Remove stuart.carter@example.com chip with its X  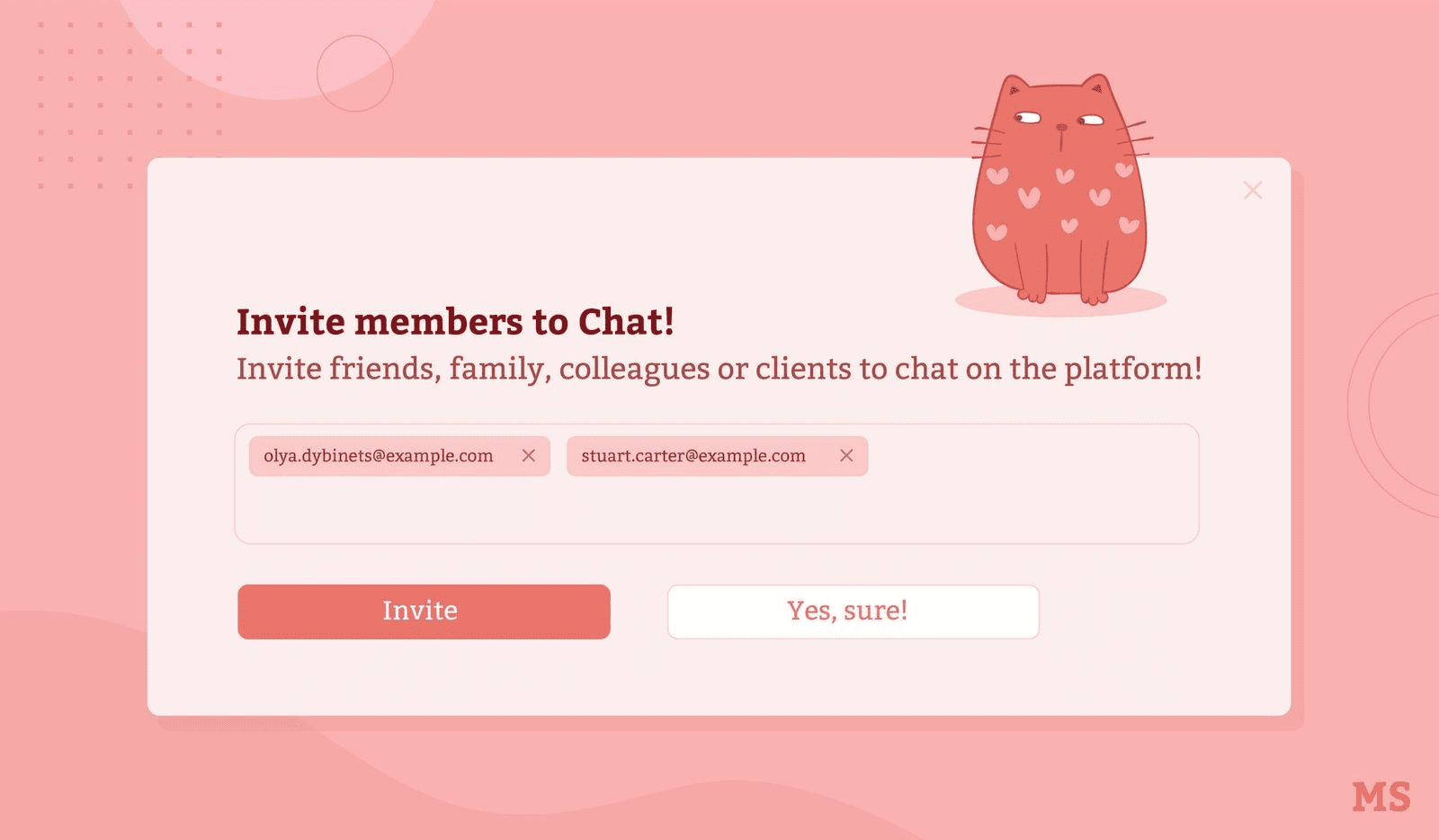846,456
